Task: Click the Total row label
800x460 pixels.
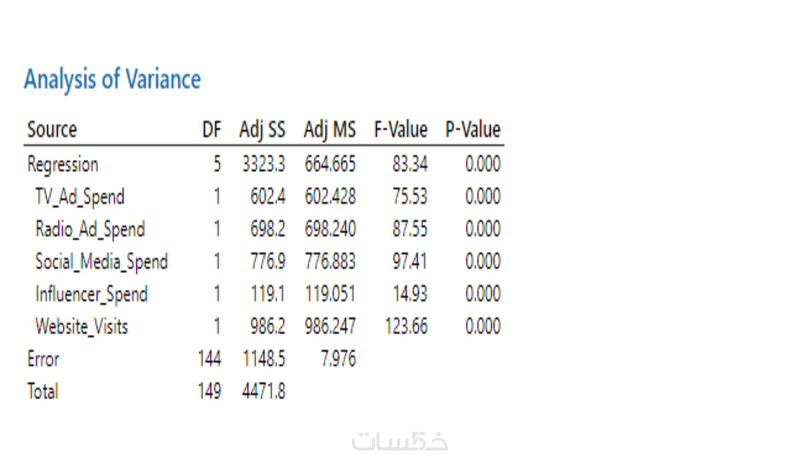Action: point(43,391)
